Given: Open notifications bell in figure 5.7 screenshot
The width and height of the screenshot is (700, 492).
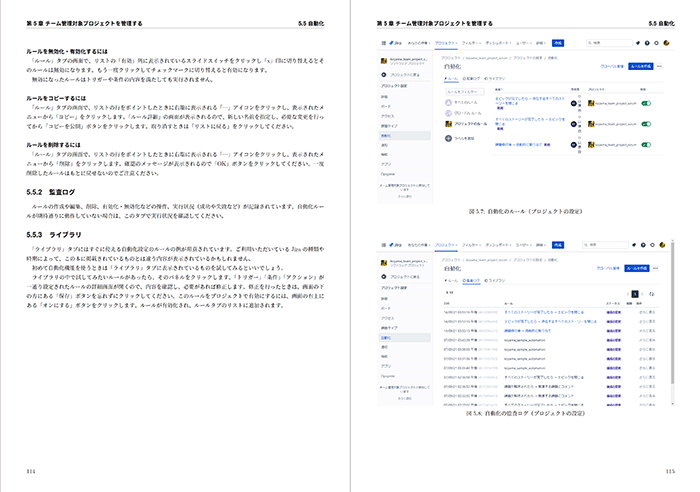Looking at the screenshot, I should pyautogui.click(x=638, y=43).
